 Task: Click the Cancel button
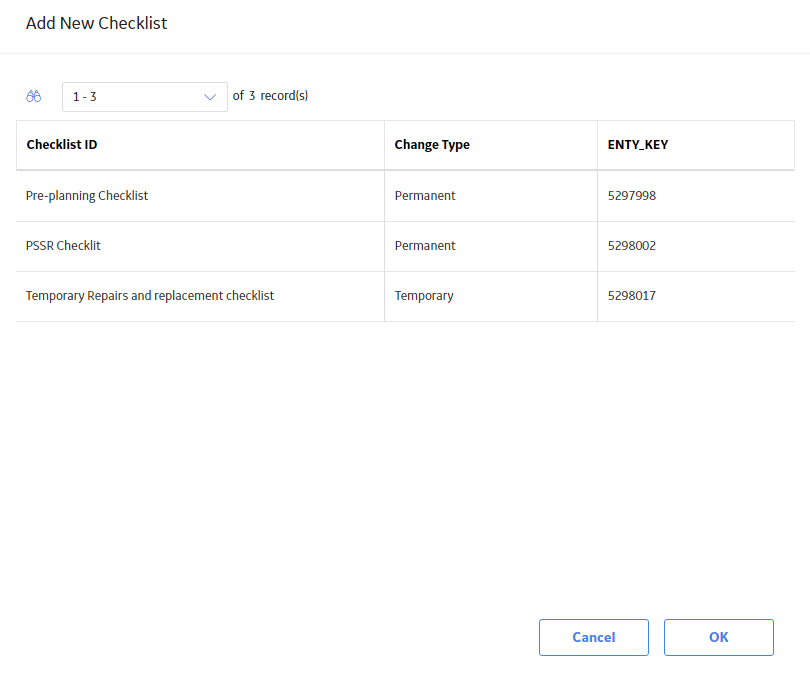594,637
